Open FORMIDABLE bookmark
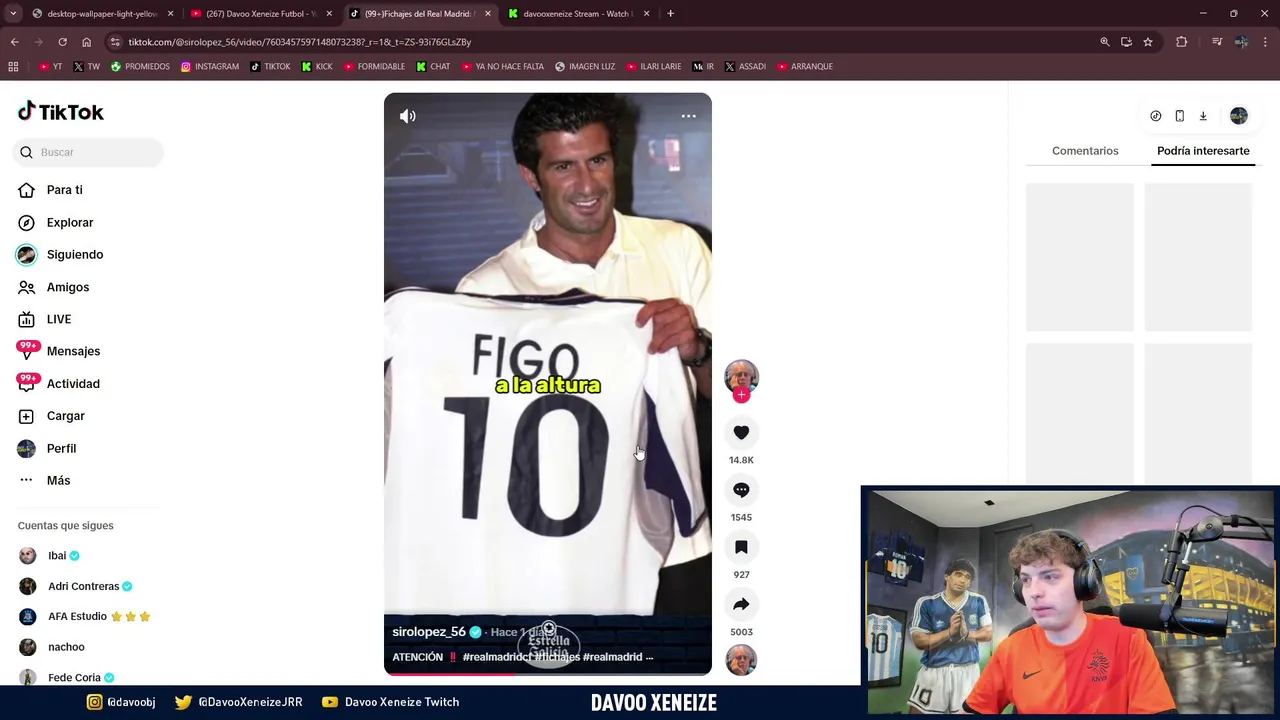This screenshot has height=720, width=1280. tap(374, 67)
